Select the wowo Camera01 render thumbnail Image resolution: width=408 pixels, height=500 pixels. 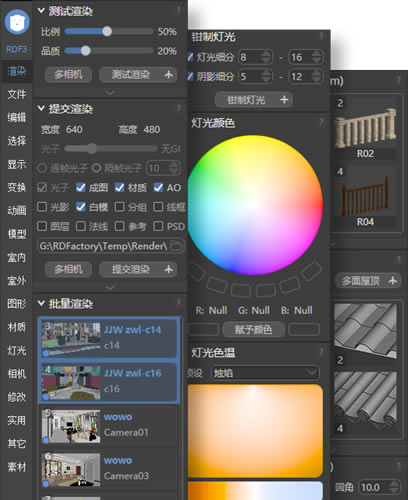click(x=71, y=426)
